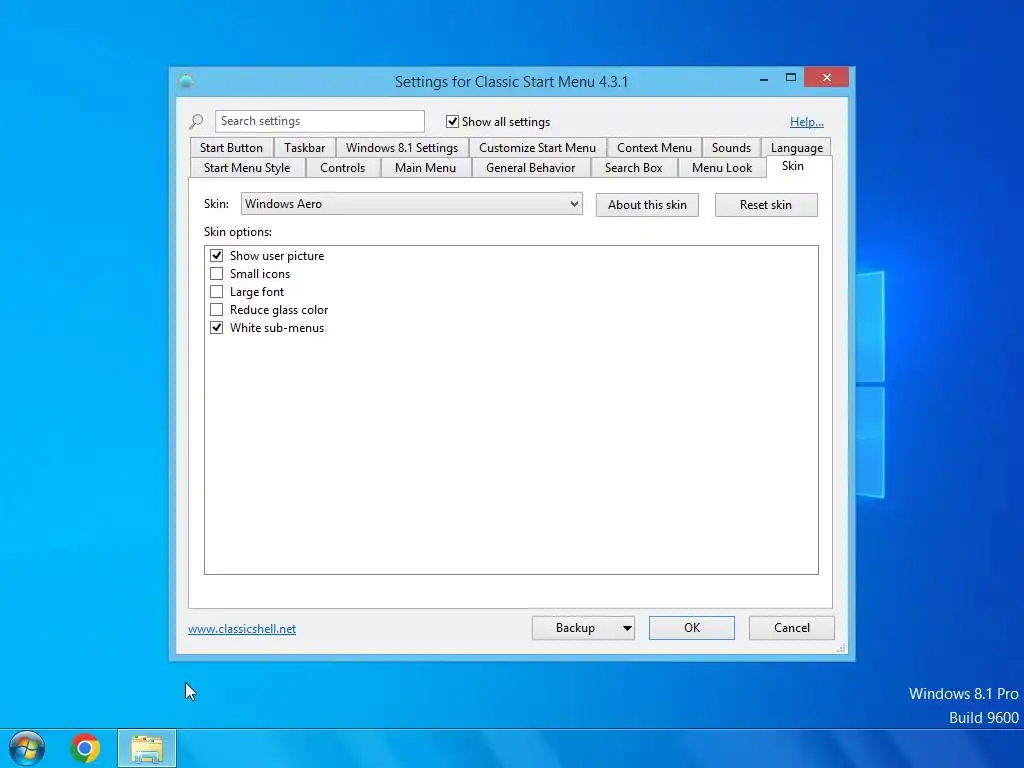Launch Google Chrome from the taskbar

85,748
